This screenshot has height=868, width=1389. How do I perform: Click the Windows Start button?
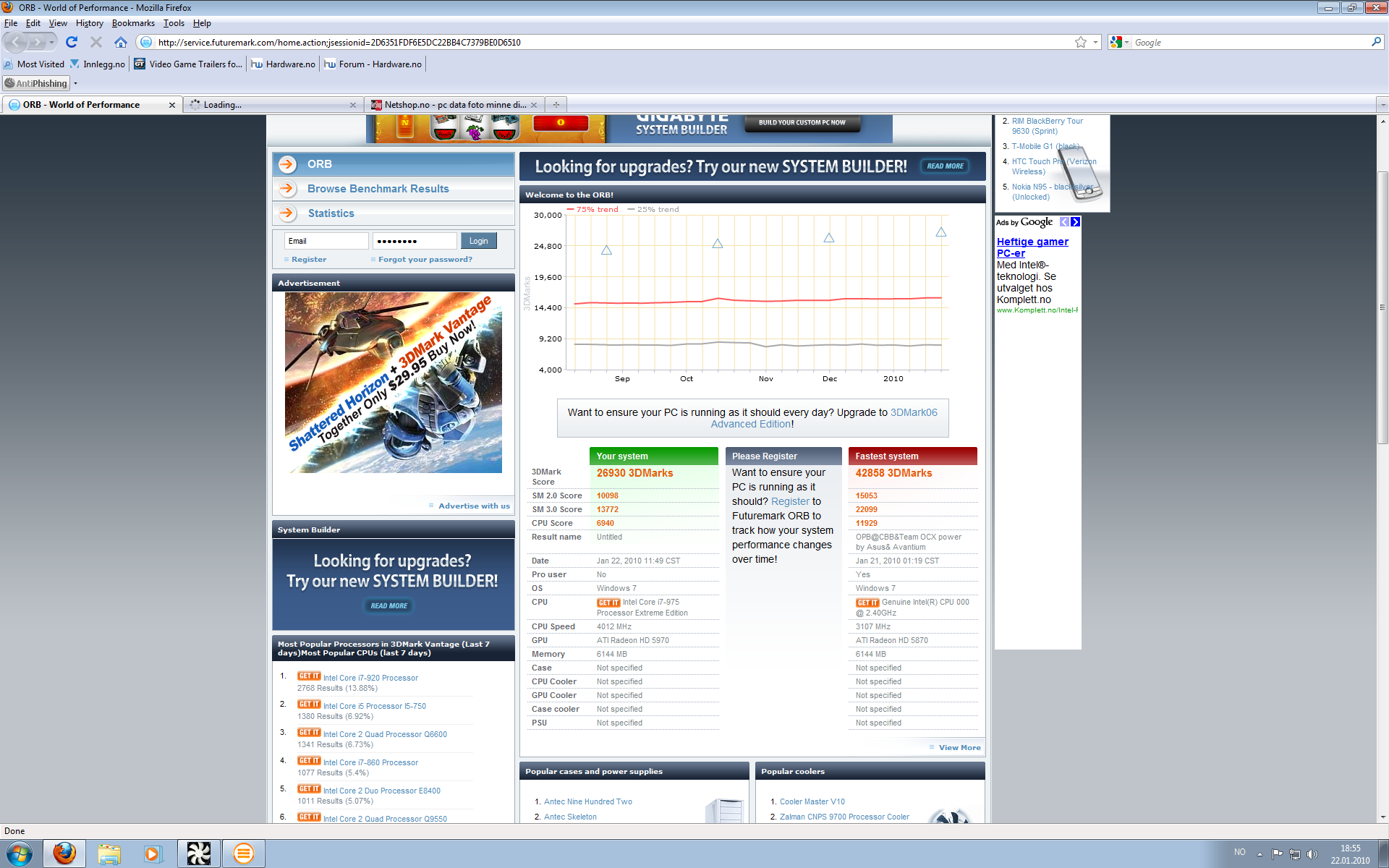coord(19,854)
